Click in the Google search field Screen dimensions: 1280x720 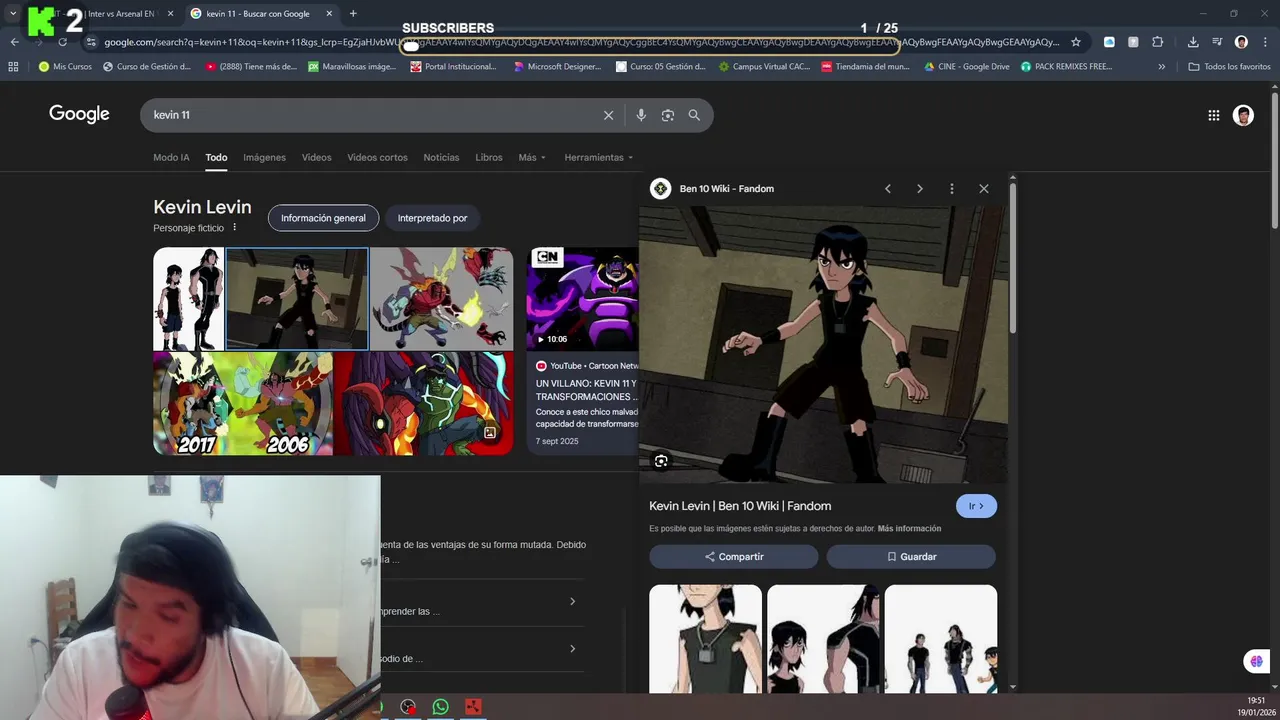(375, 115)
